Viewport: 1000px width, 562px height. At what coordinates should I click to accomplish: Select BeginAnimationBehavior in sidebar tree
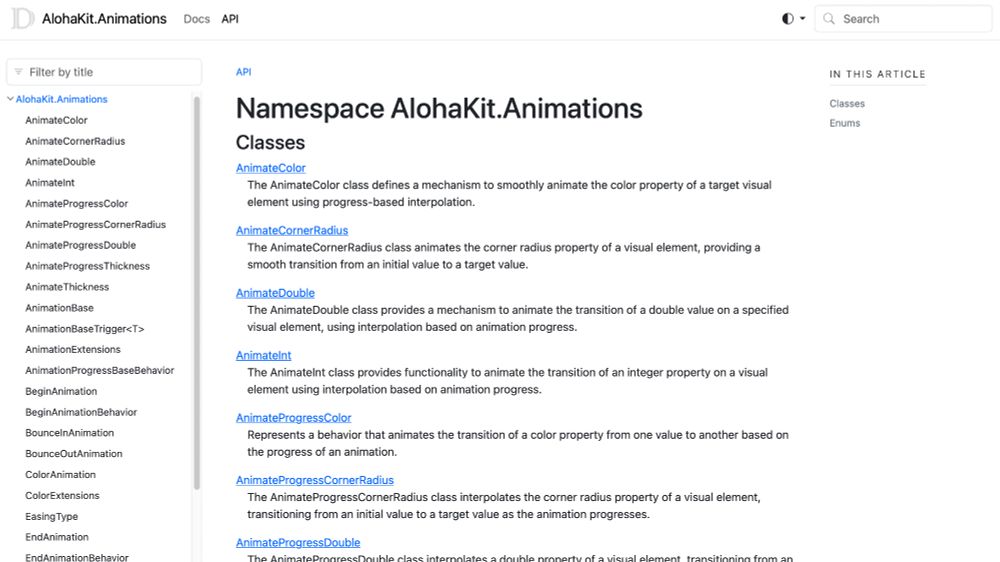coord(81,412)
